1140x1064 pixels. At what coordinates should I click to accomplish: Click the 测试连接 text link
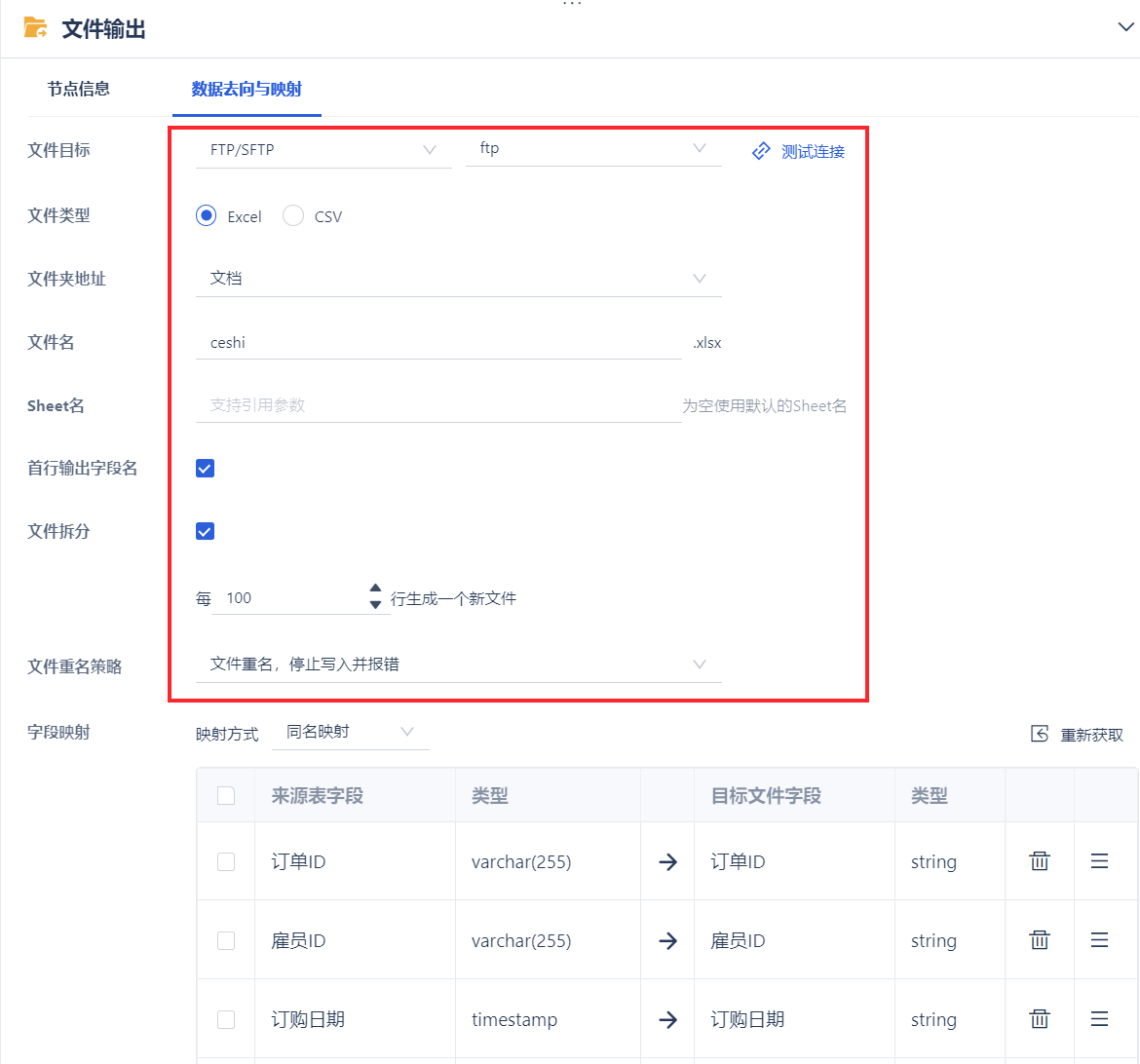click(x=813, y=151)
